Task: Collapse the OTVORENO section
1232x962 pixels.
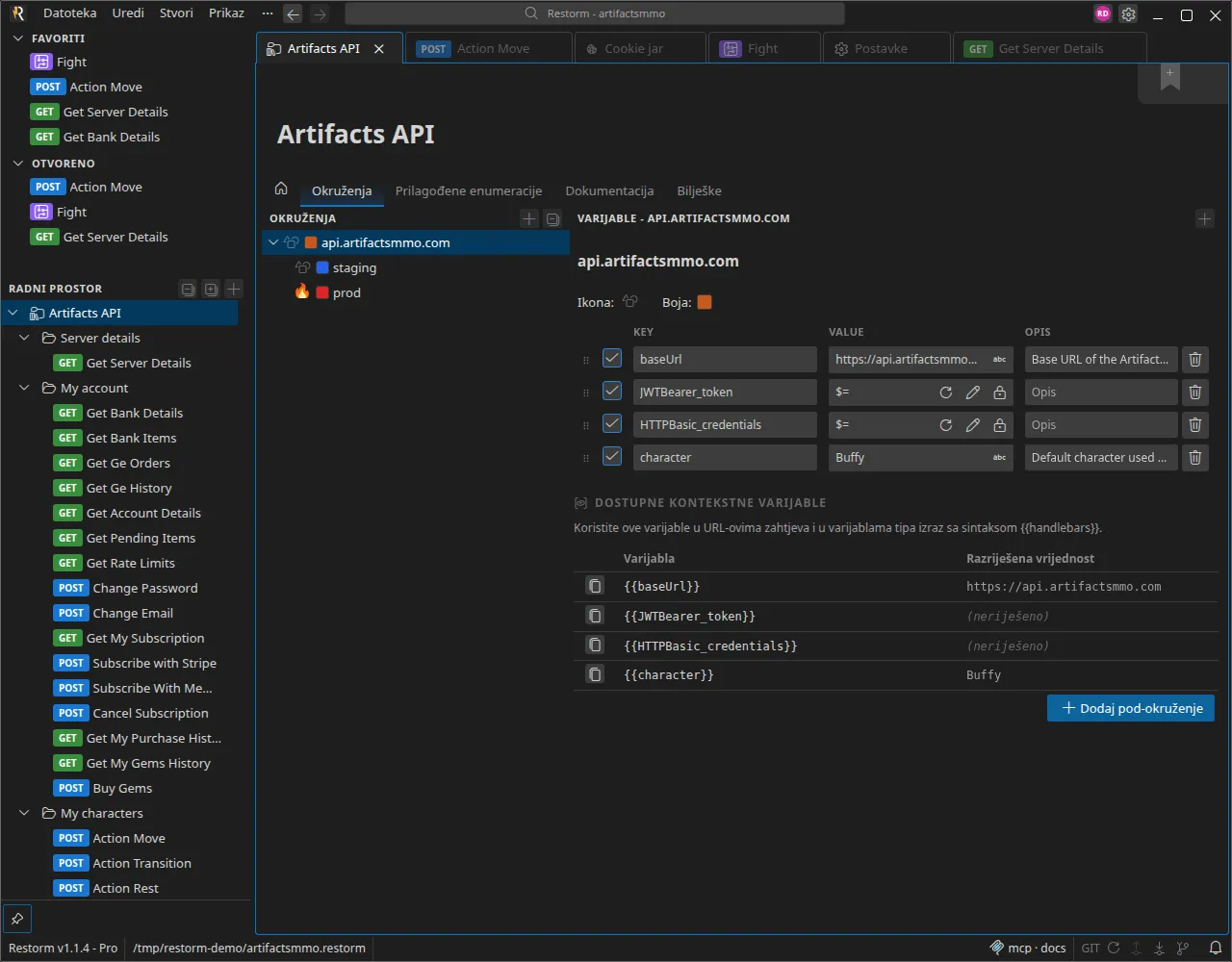Action: (x=17, y=164)
